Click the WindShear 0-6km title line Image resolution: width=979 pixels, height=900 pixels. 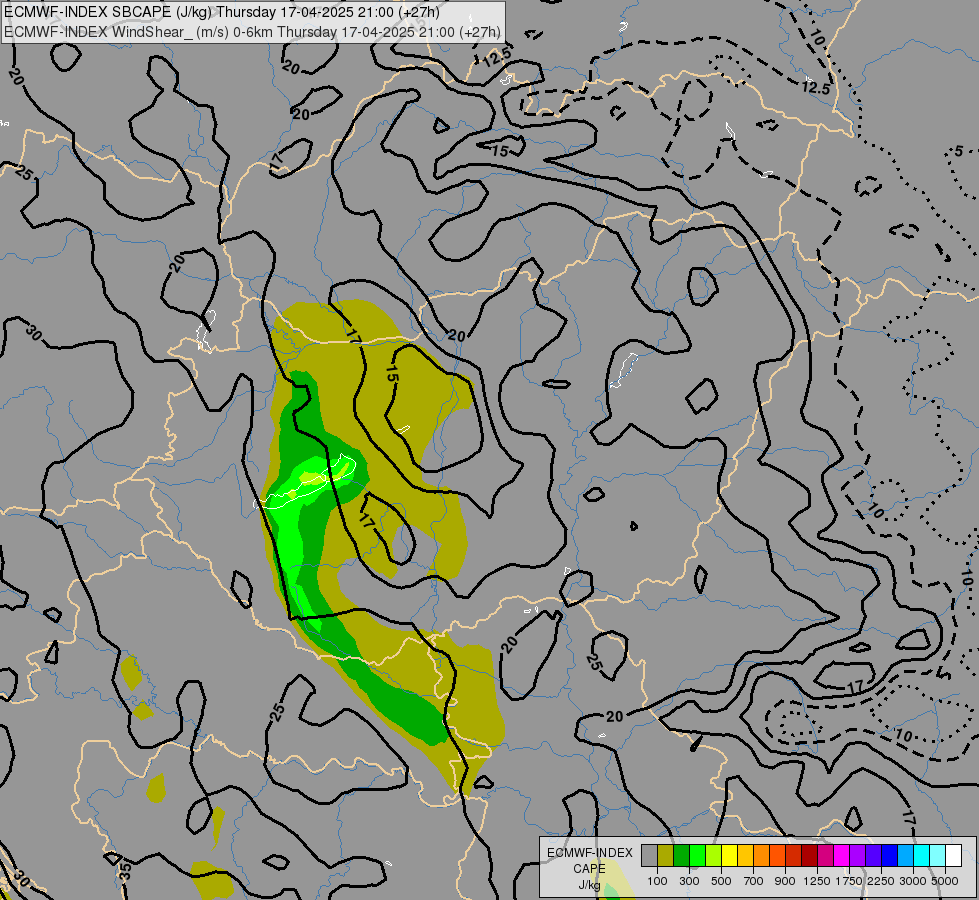(252, 32)
